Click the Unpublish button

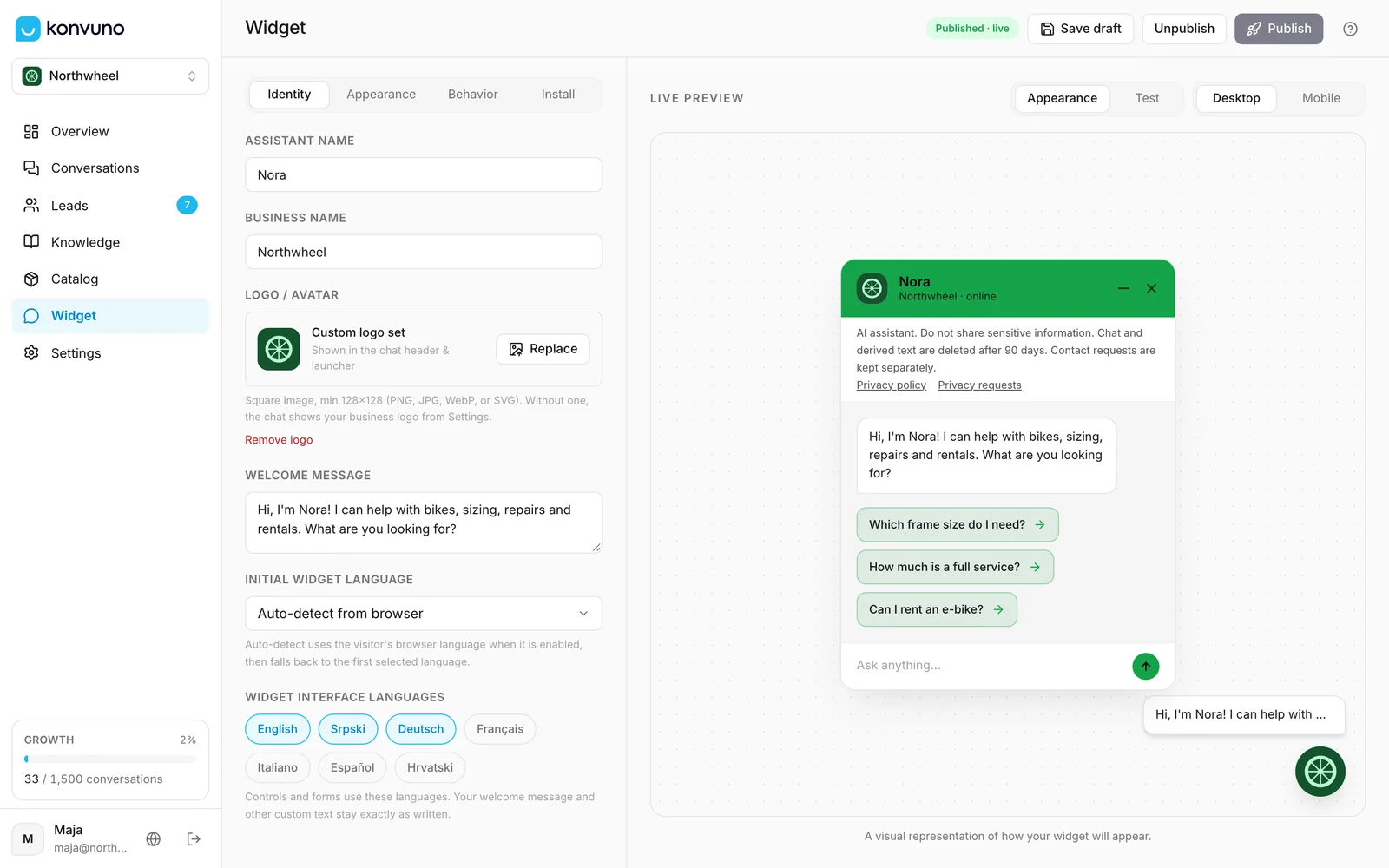tap(1184, 29)
